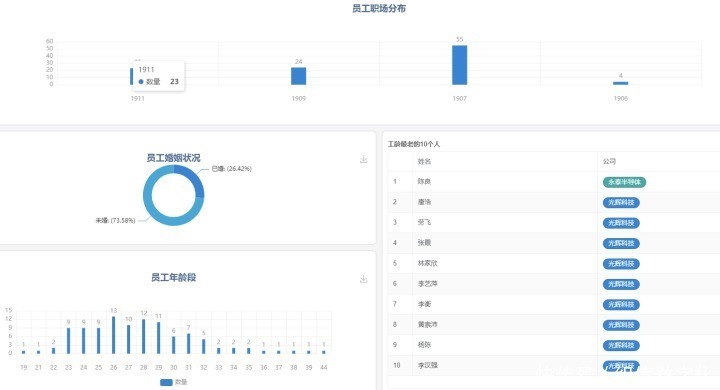Click the 光辉科技 tag in row 2
Image resolution: width=720 pixels, height=390 pixels.
click(x=621, y=203)
